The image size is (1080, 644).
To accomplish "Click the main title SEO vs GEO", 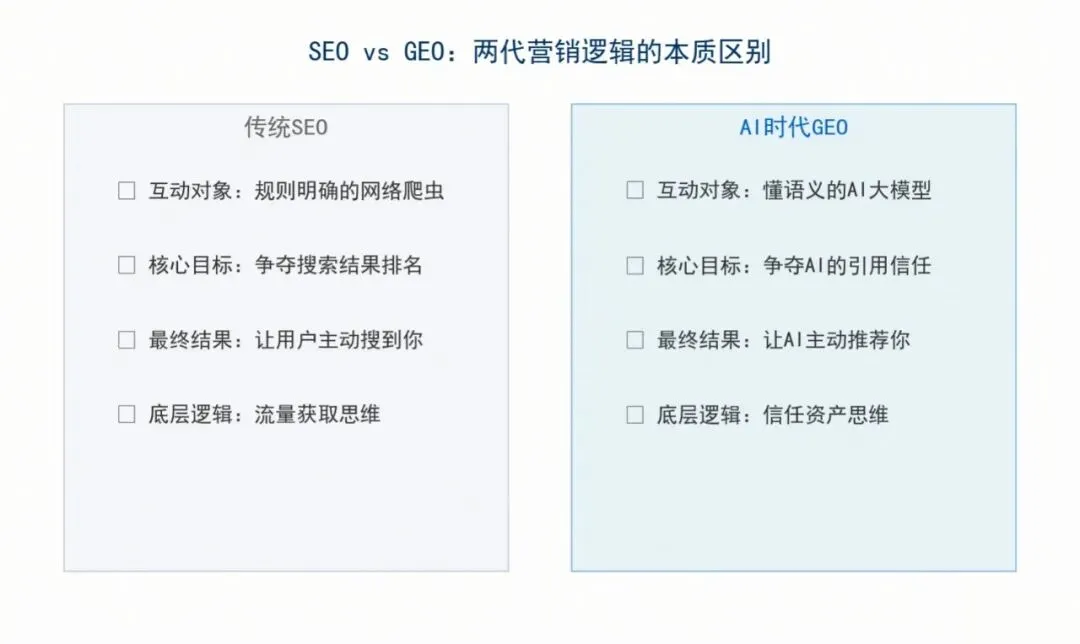I will (x=539, y=52).
